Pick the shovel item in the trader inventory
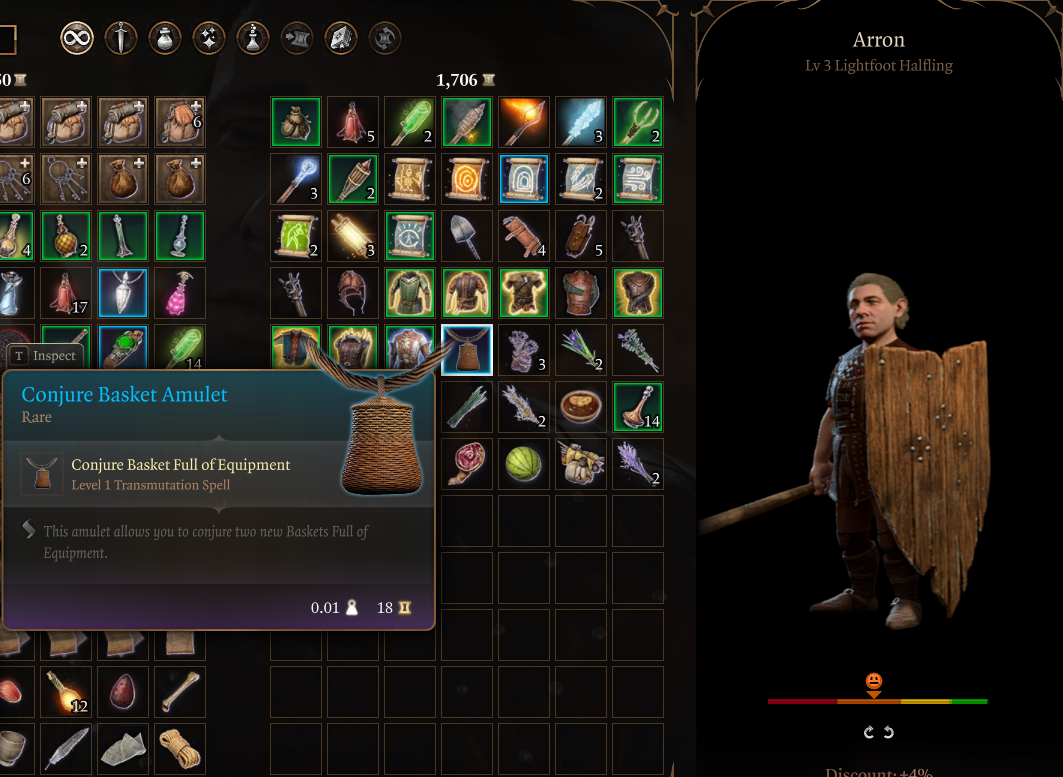Image resolution: width=1063 pixels, height=777 pixels. pyautogui.click(x=467, y=236)
